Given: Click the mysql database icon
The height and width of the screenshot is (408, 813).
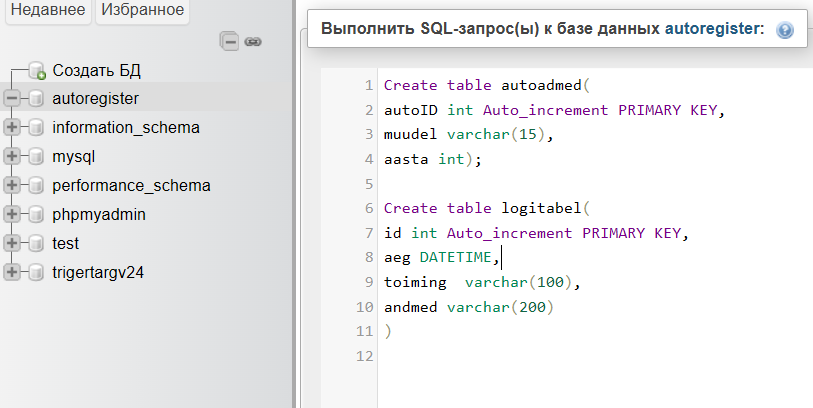Looking at the screenshot, I should point(35,157).
